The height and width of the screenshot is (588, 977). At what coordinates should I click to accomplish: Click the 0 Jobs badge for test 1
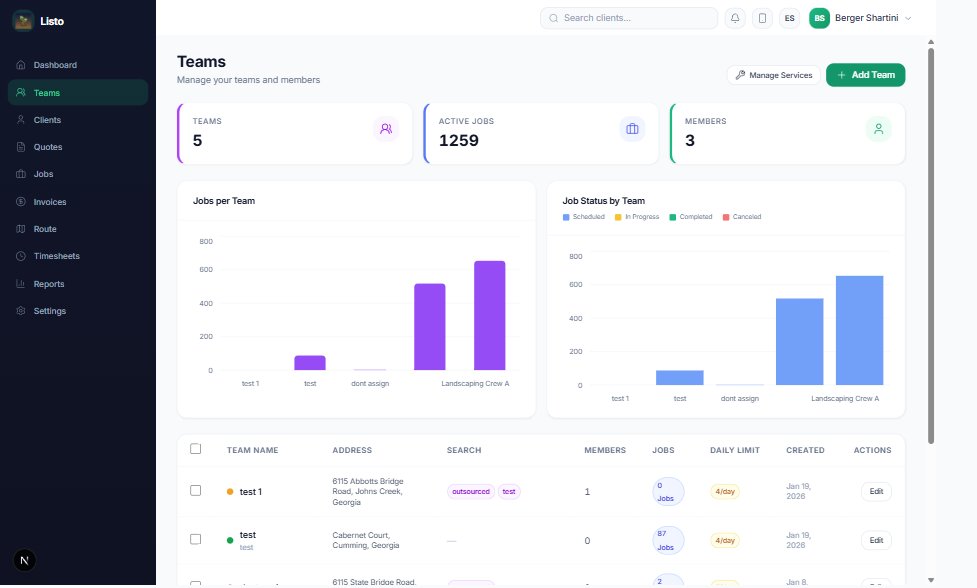(x=668, y=491)
